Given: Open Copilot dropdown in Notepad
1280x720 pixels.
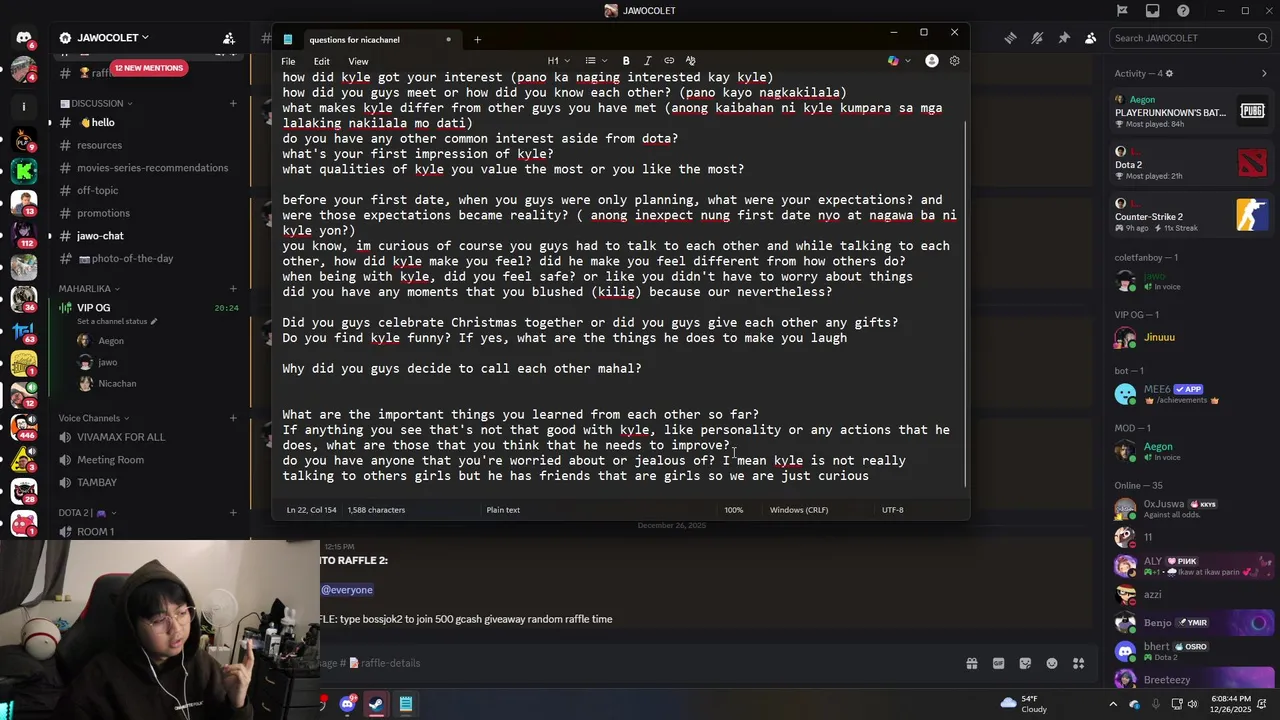Looking at the screenshot, I should click(x=898, y=61).
